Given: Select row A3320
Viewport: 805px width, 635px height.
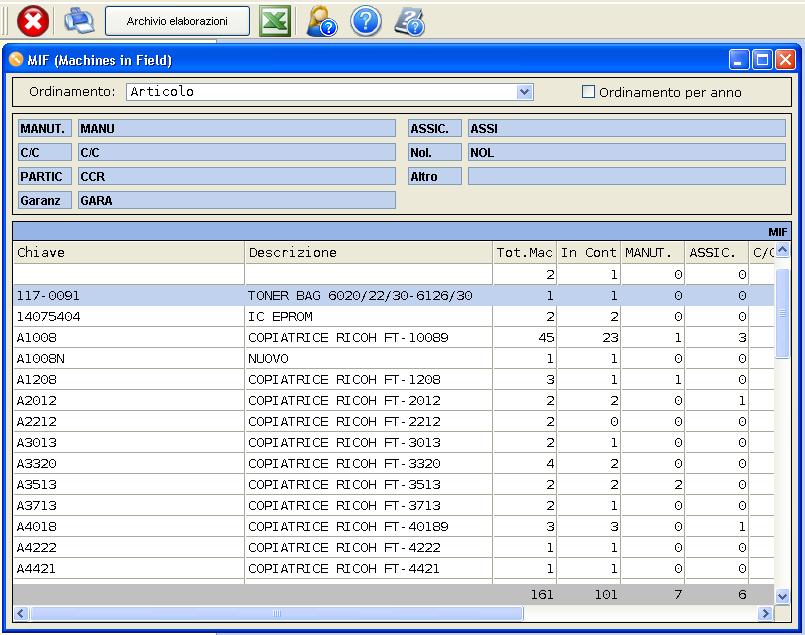Looking at the screenshot, I should (x=394, y=464).
